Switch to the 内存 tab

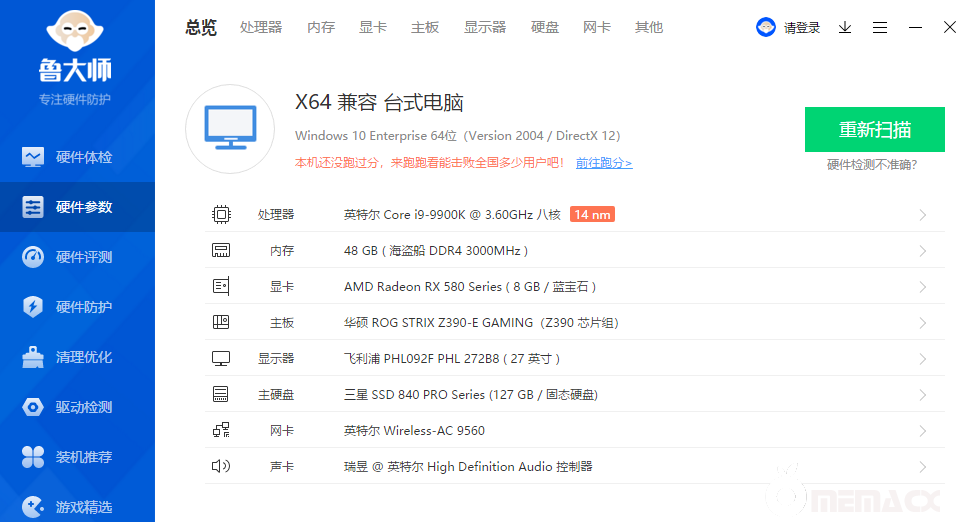click(321, 28)
